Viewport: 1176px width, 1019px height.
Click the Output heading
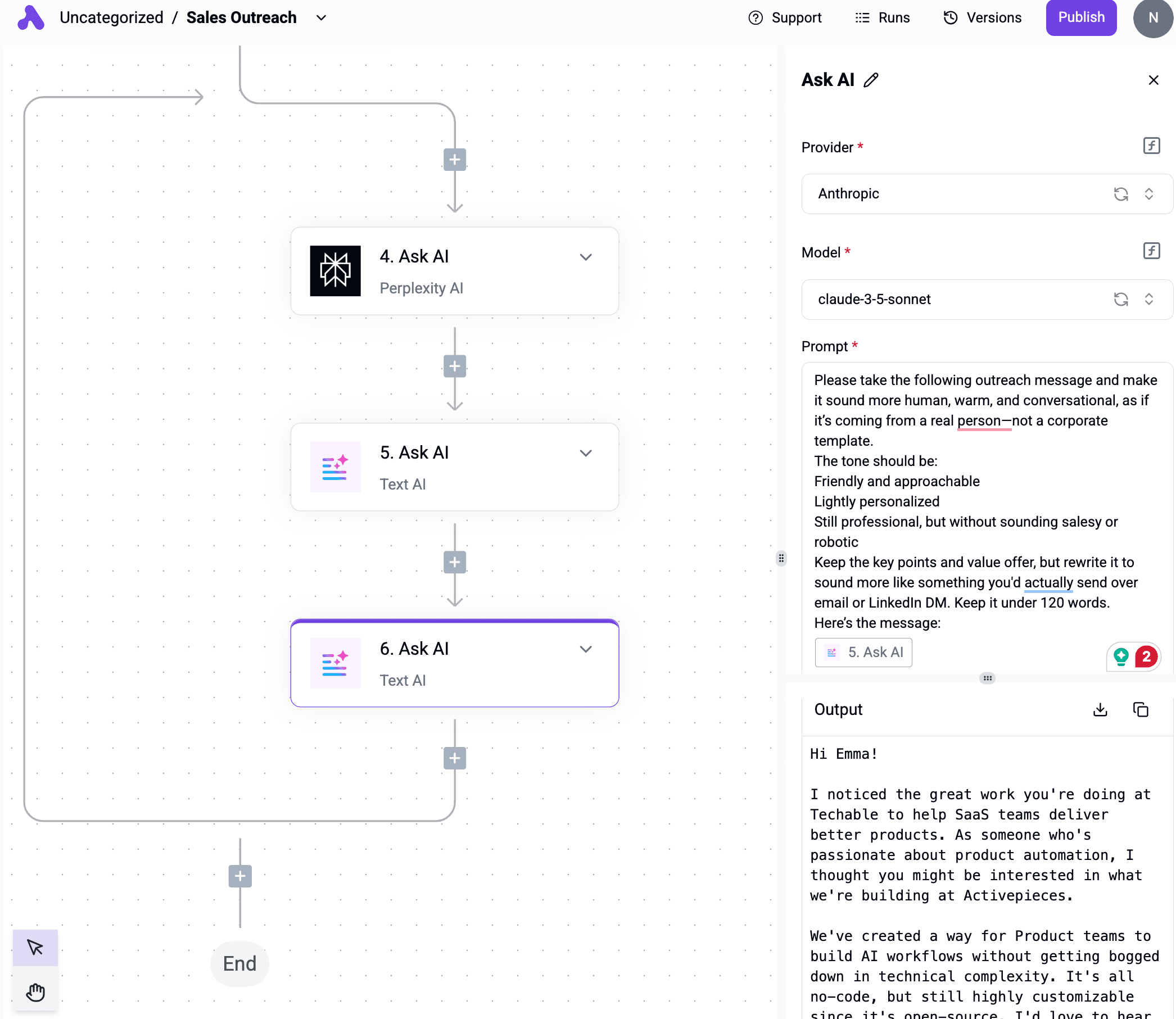tap(838, 710)
